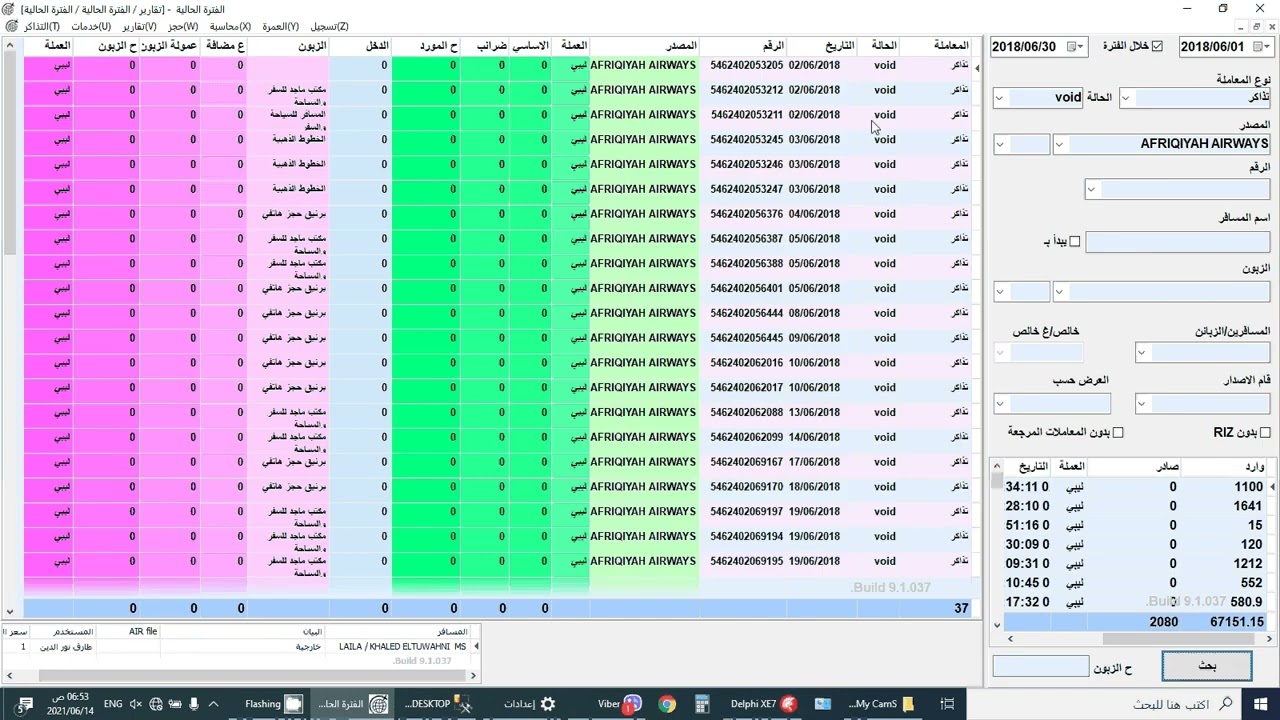Click the muted volume tray icon
The height and width of the screenshot is (720, 1280).
tap(135, 704)
